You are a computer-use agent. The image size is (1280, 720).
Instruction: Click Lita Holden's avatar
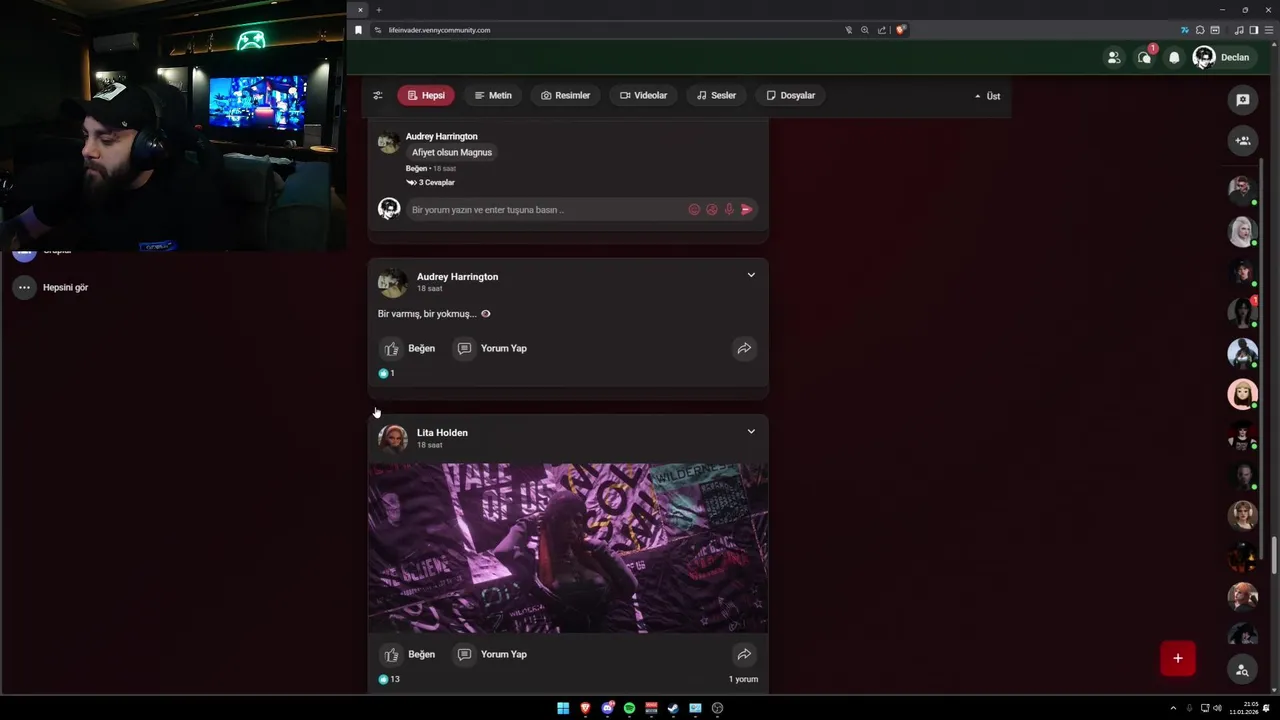(x=392, y=438)
